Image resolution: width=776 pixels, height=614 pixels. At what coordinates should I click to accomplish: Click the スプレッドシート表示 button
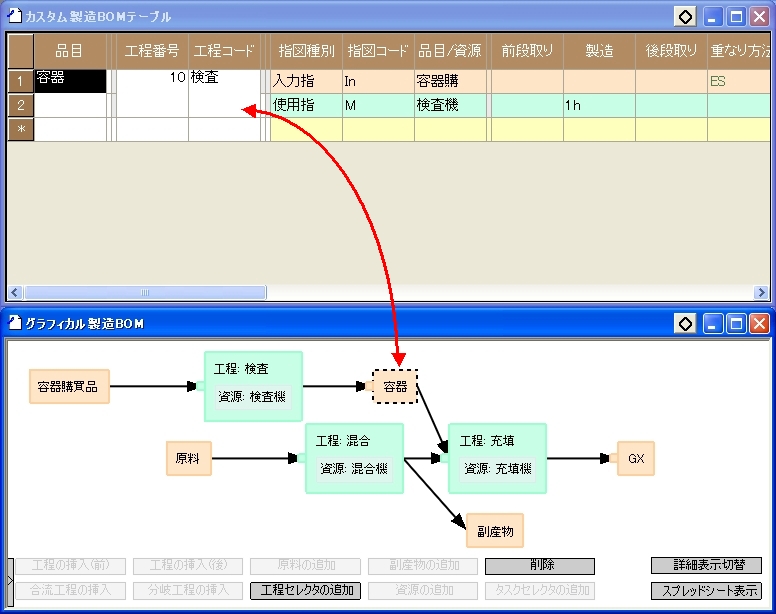pyautogui.click(x=706, y=590)
